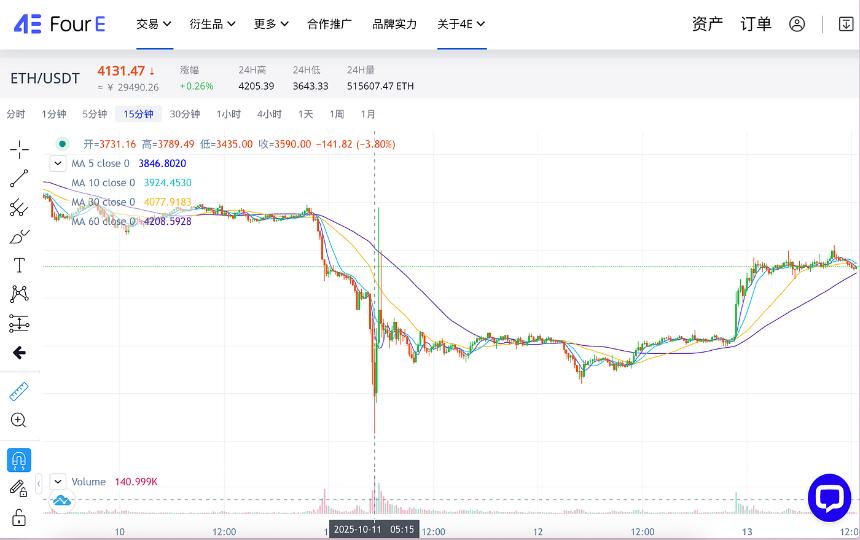Viewport: 860px width, 540px height.
Task: Choose the brush drawing tool
Action: point(19,237)
